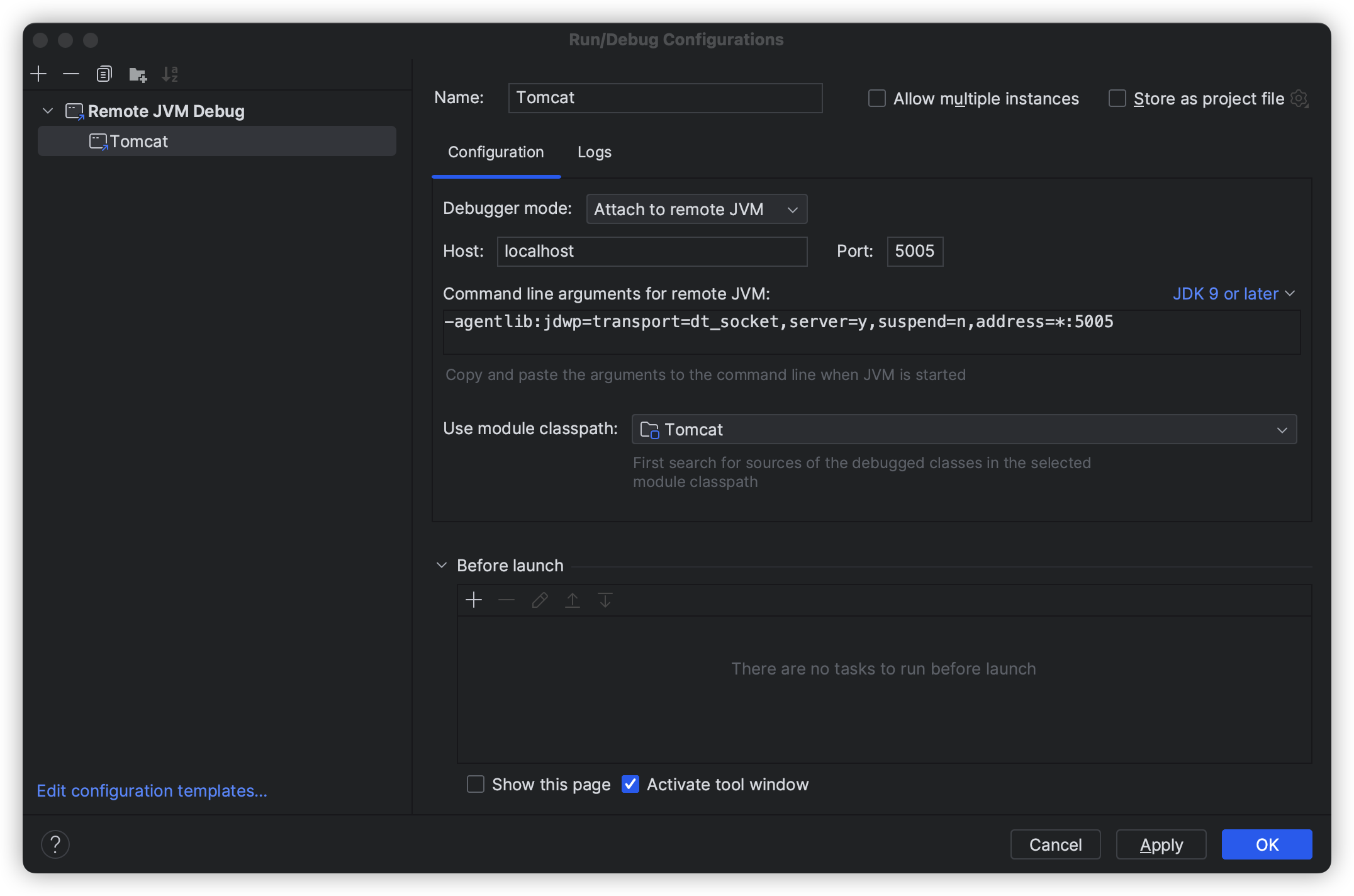Open project file storage settings gear
This screenshot has height=896, width=1354.
coord(1300,99)
